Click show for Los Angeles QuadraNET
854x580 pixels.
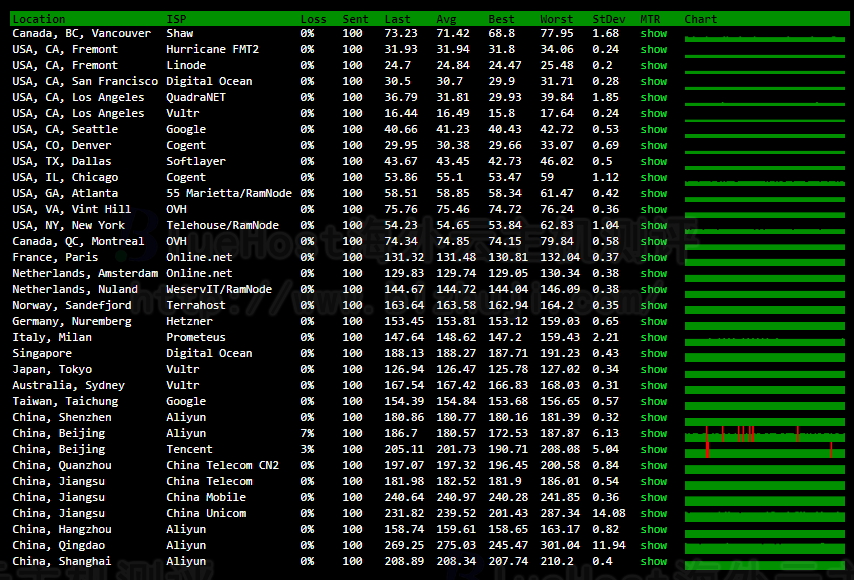tap(654, 97)
